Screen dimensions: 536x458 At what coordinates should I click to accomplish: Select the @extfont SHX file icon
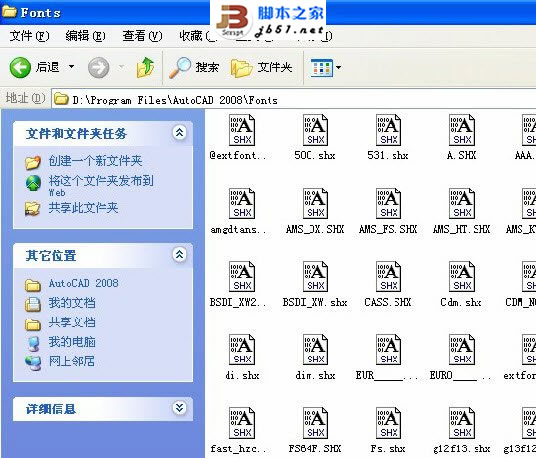242,130
